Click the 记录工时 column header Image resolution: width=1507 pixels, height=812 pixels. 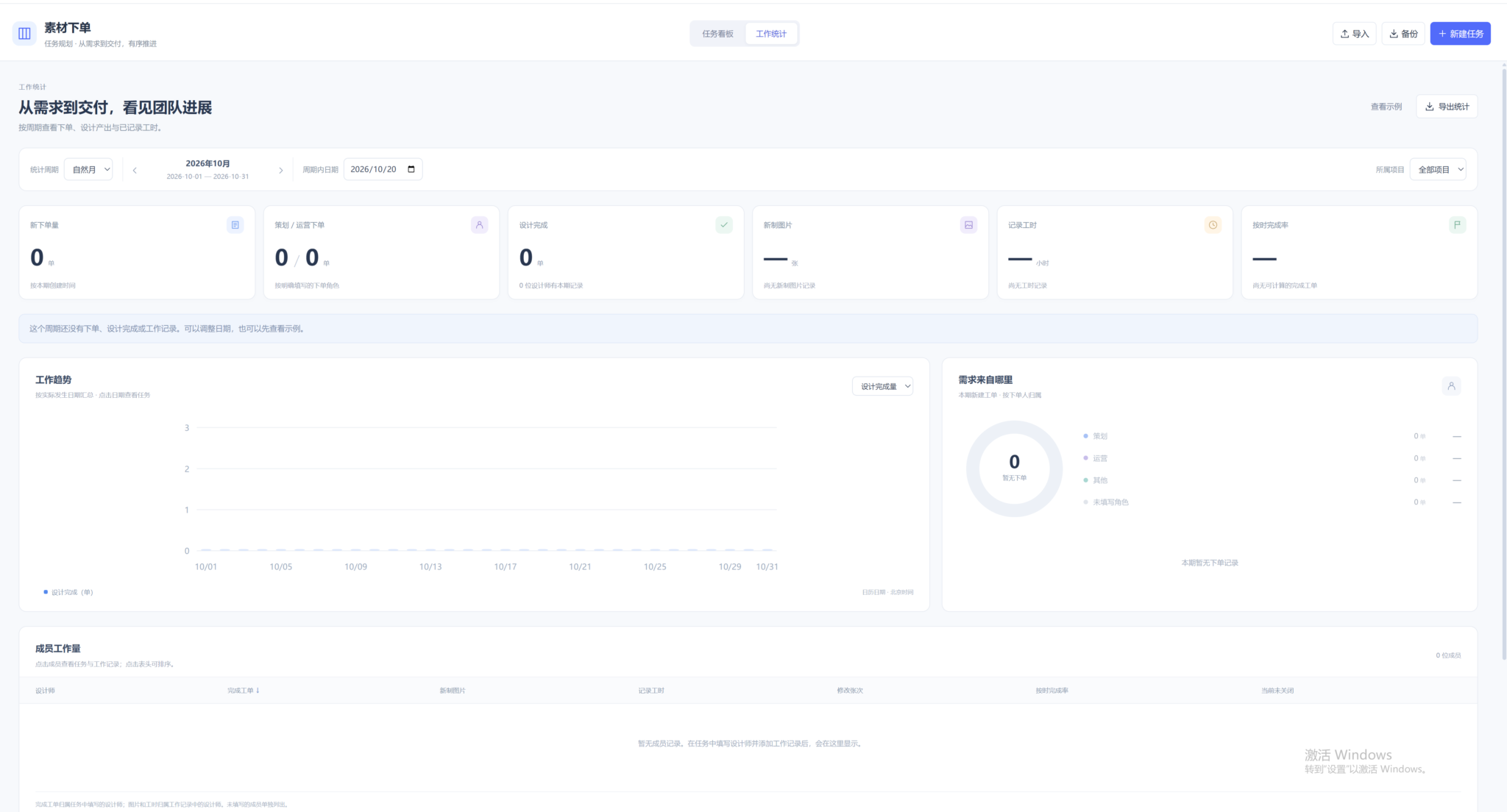point(651,691)
